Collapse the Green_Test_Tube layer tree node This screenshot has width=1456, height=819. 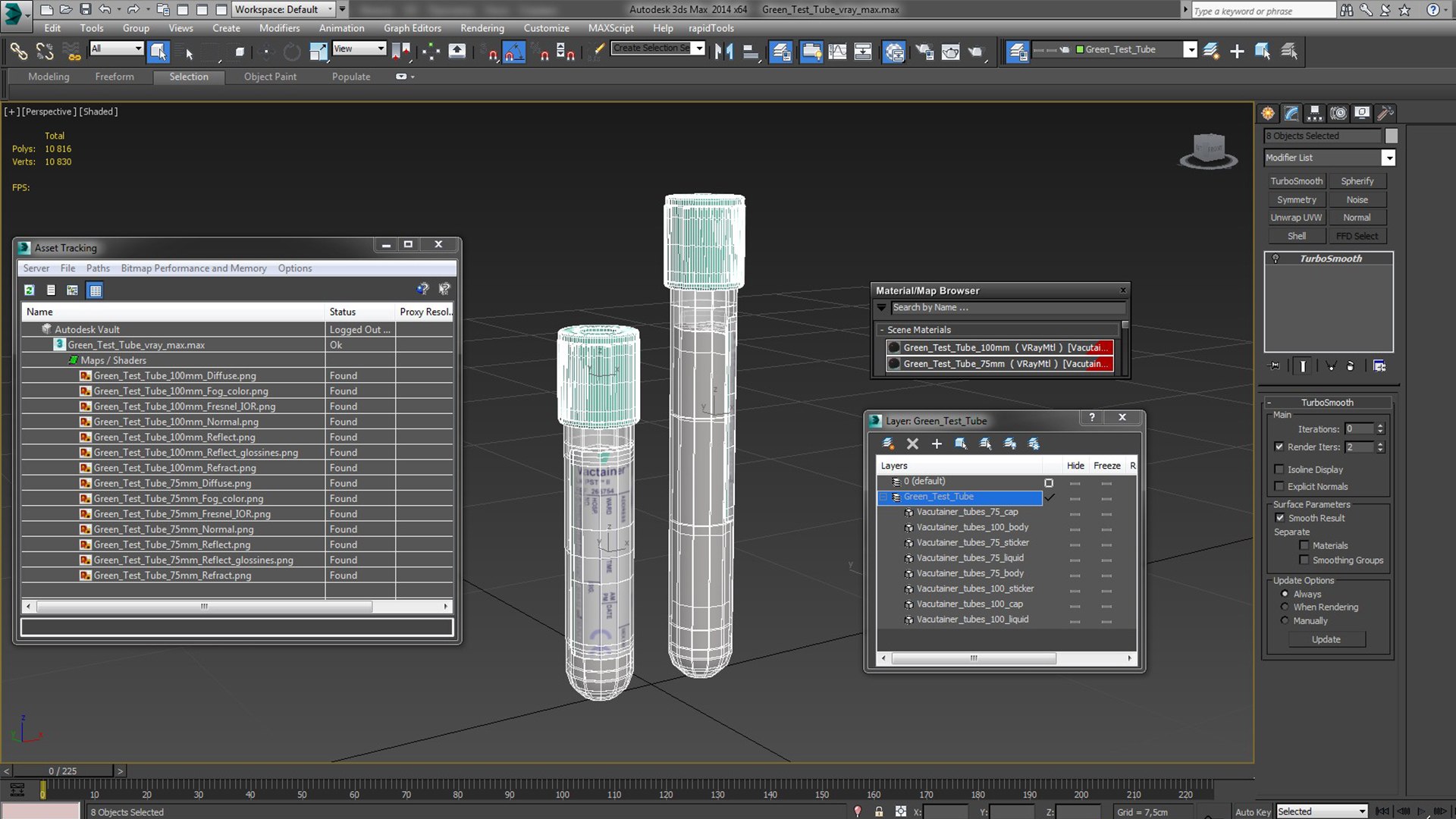click(883, 497)
